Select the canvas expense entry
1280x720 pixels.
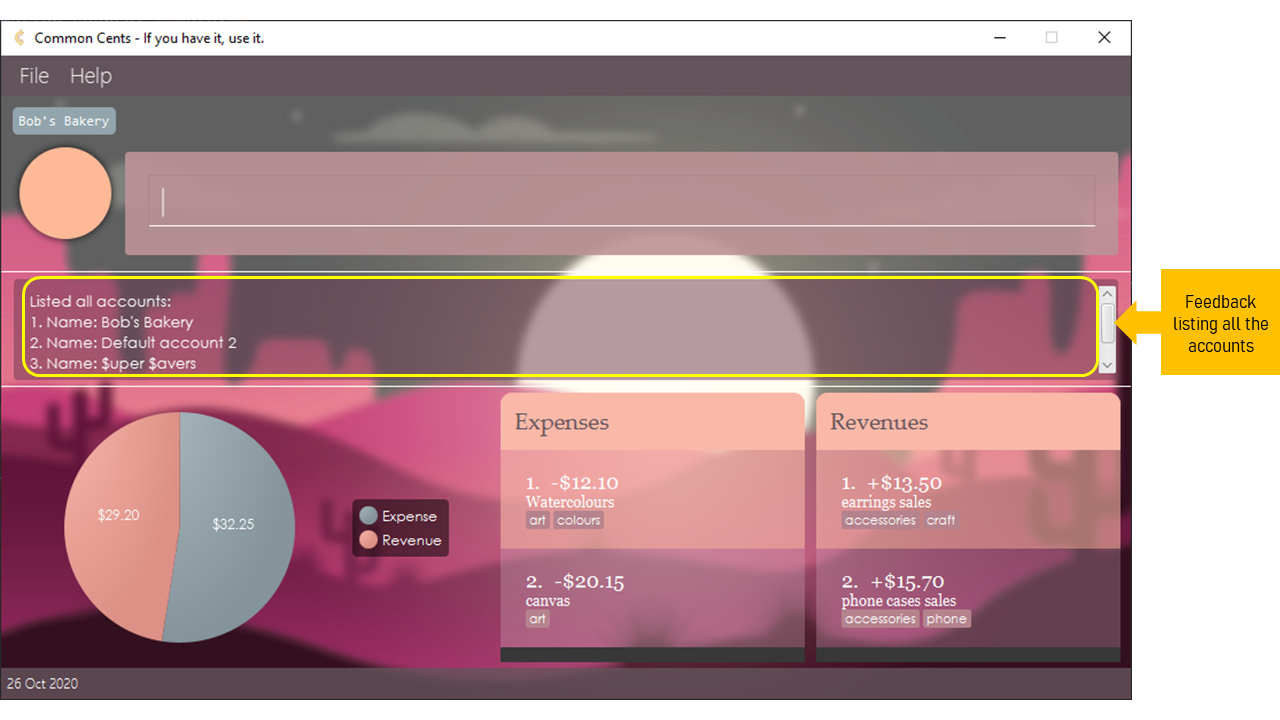[x=652, y=597]
